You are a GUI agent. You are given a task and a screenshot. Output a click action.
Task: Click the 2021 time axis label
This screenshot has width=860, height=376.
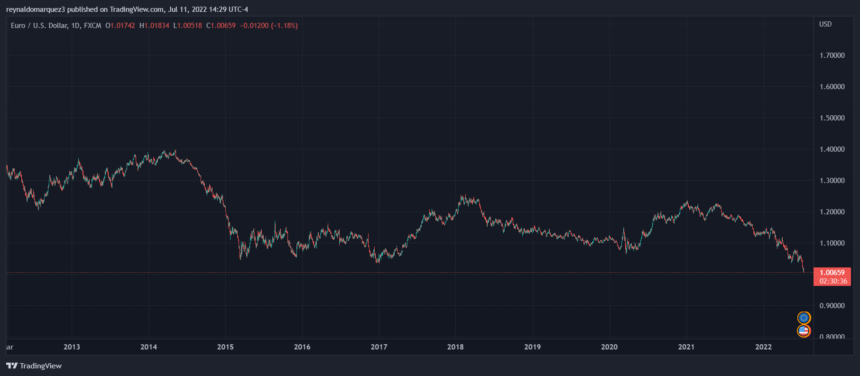687,347
